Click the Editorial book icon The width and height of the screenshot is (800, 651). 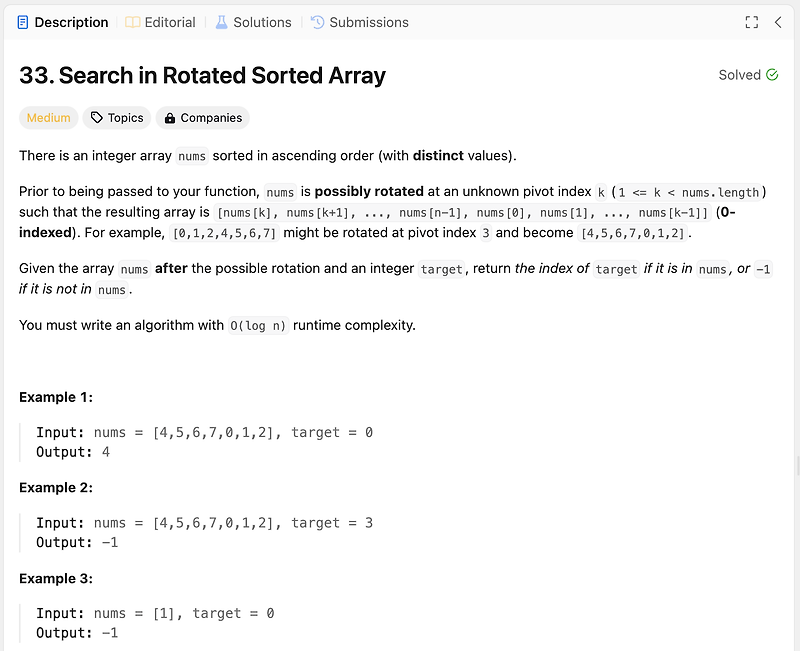click(x=133, y=22)
